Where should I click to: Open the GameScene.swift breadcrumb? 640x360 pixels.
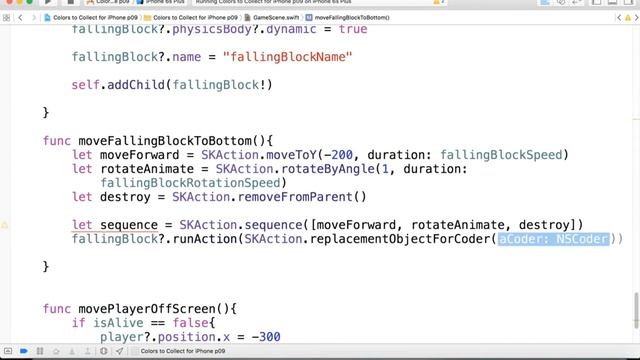point(272,18)
